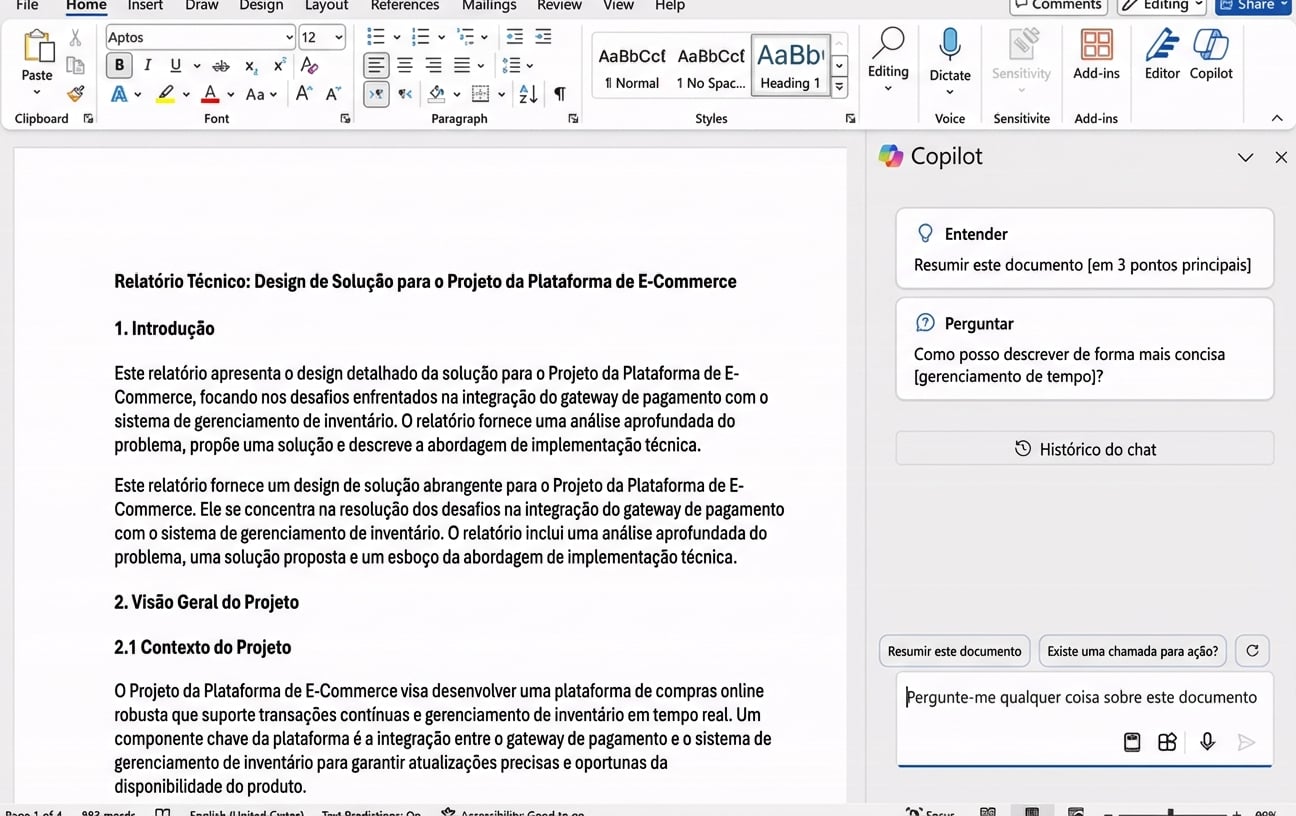The width and height of the screenshot is (1296, 816).
Task: Toggle Bold formatting
Action: pos(119,65)
